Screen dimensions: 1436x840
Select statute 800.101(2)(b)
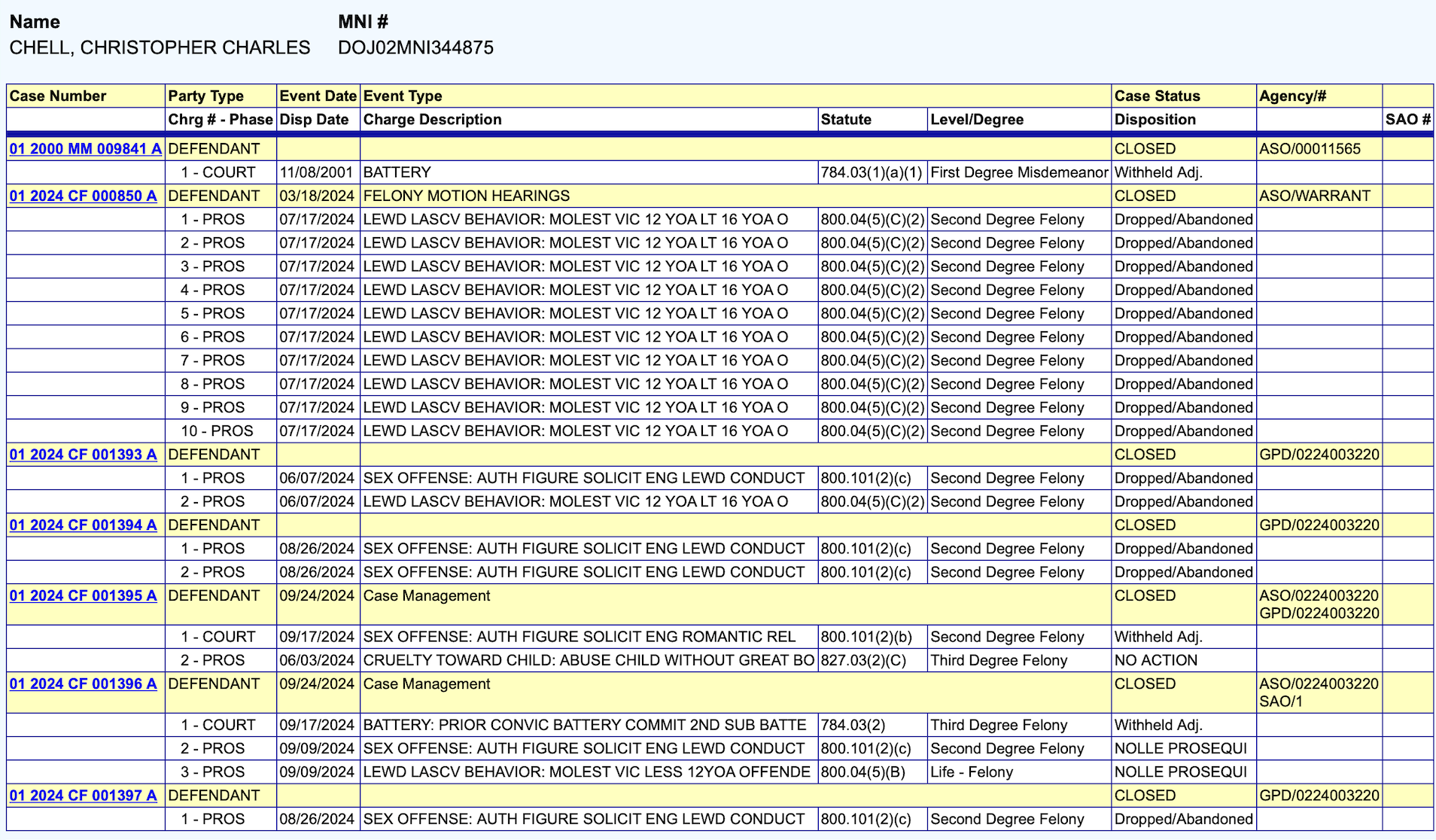point(866,637)
